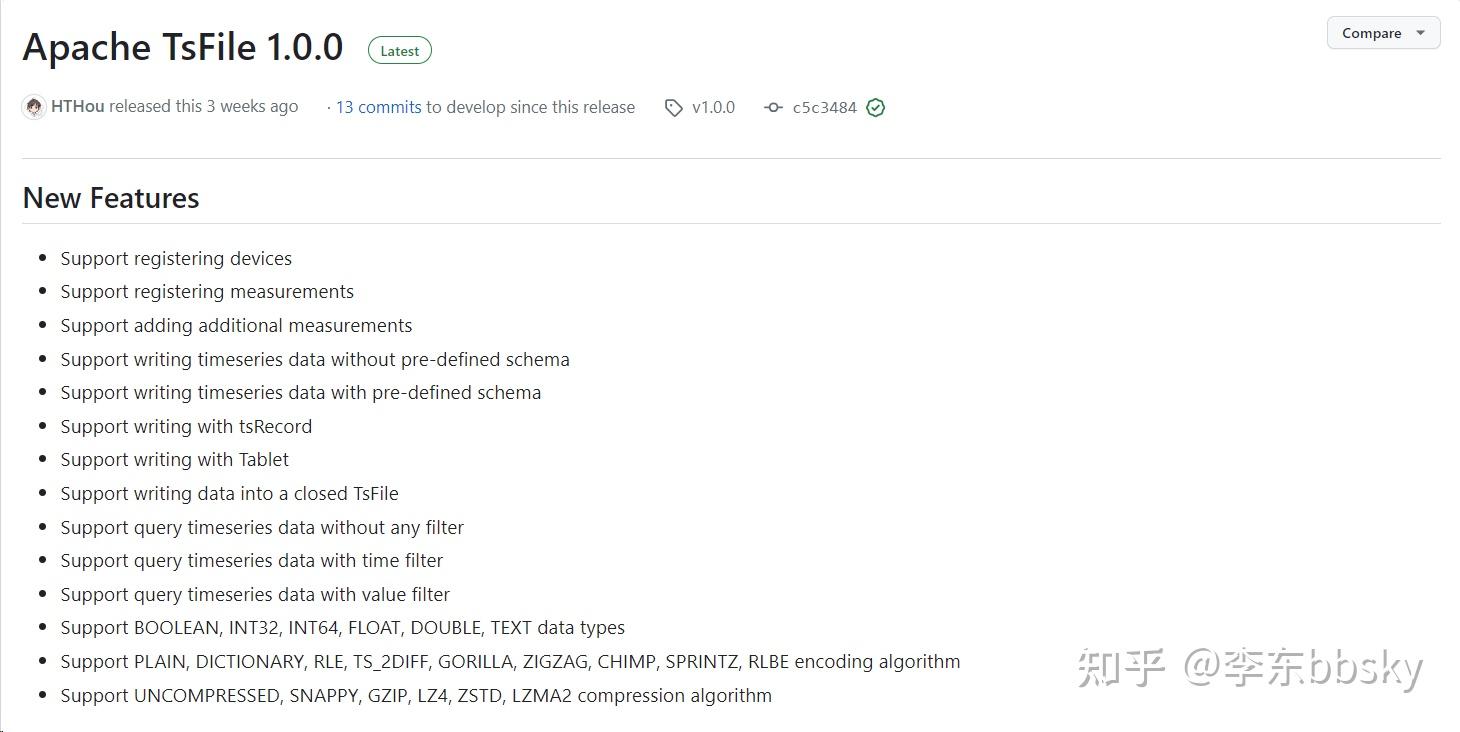1460x732 pixels.
Task: Open commit hash c5c3484
Action: (824, 108)
